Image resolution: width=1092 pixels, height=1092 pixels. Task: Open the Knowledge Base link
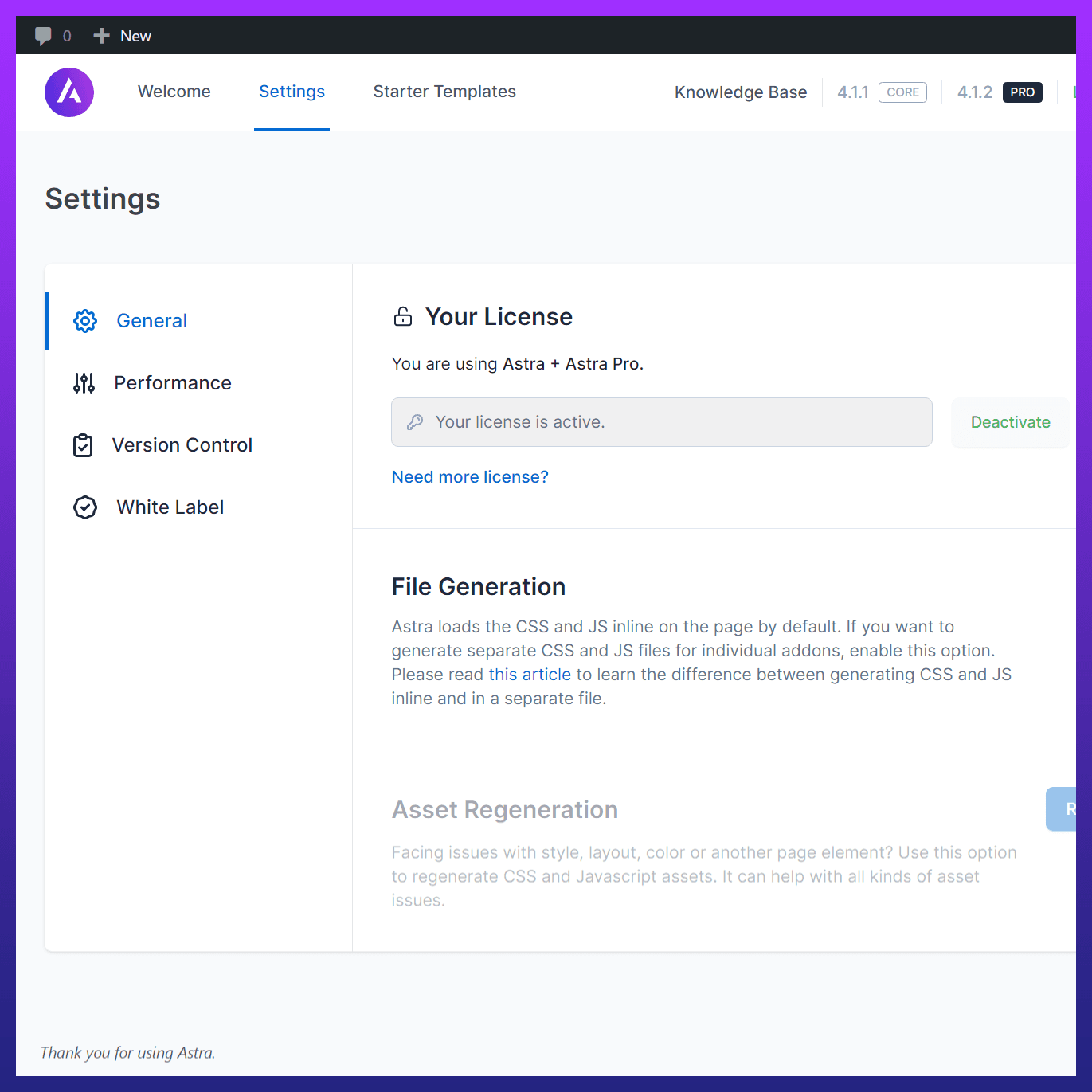tap(741, 92)
